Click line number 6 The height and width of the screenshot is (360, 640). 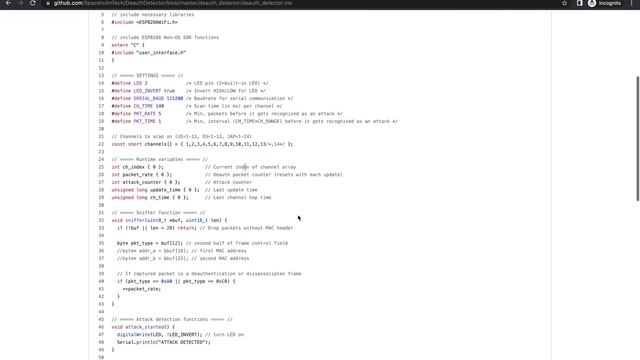102,22
